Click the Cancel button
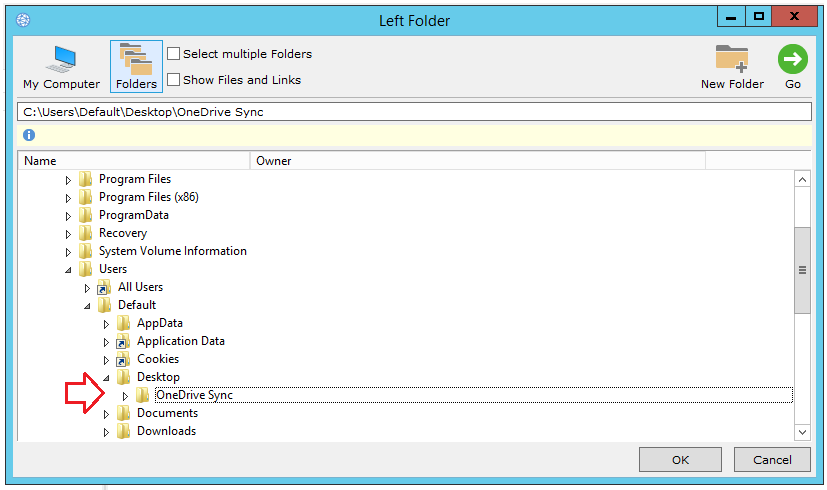This screenshot has height=490, width=827. coord(772,460)
